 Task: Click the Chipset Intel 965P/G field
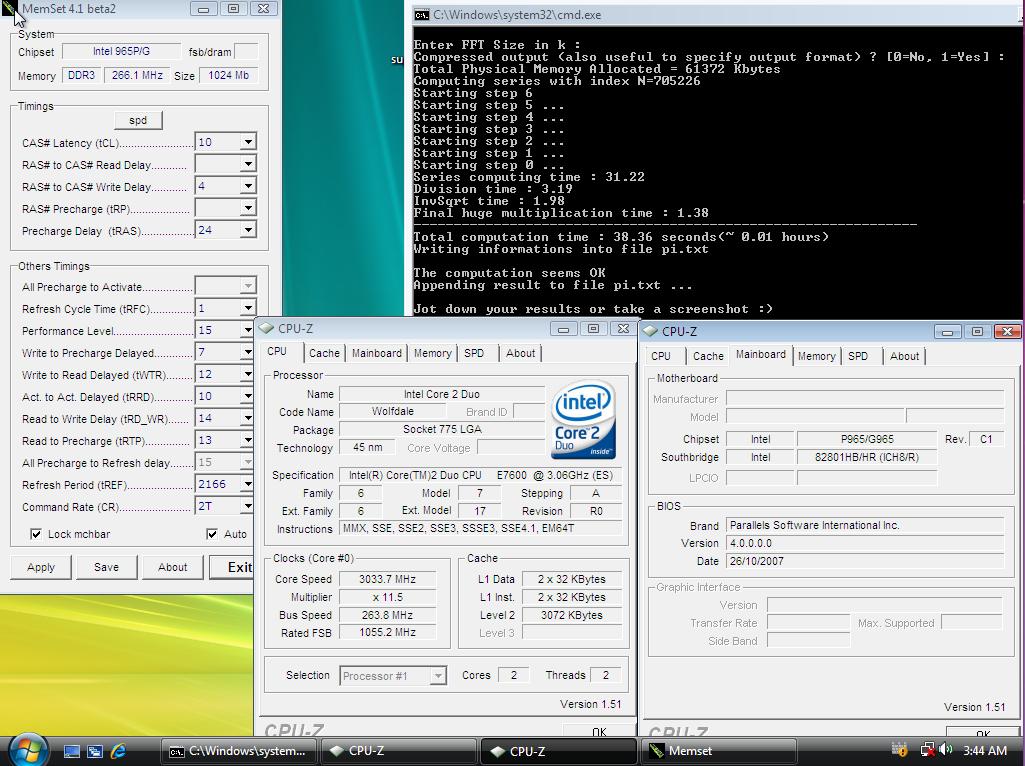121,52
